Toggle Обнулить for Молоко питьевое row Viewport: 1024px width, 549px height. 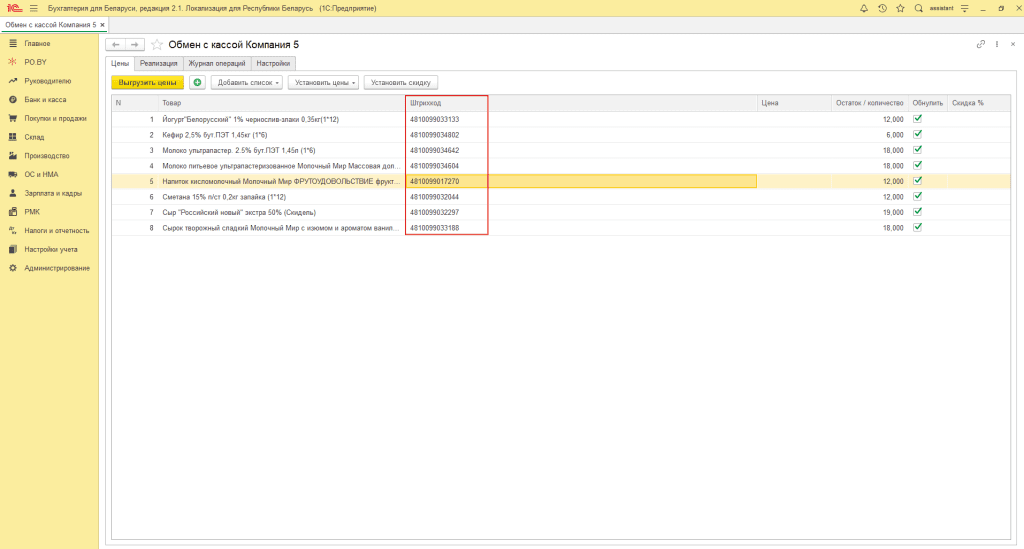[917, 165]
